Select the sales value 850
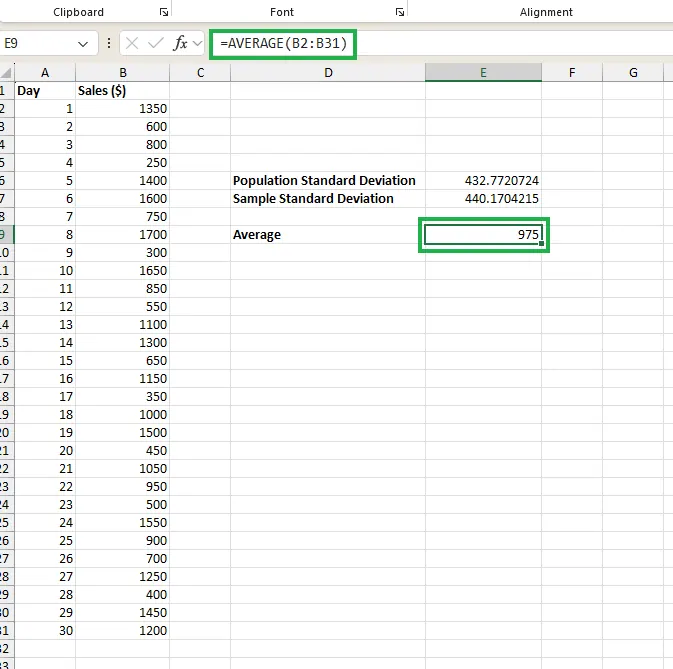This screenshot has width=673, height=669. point(123,289)
